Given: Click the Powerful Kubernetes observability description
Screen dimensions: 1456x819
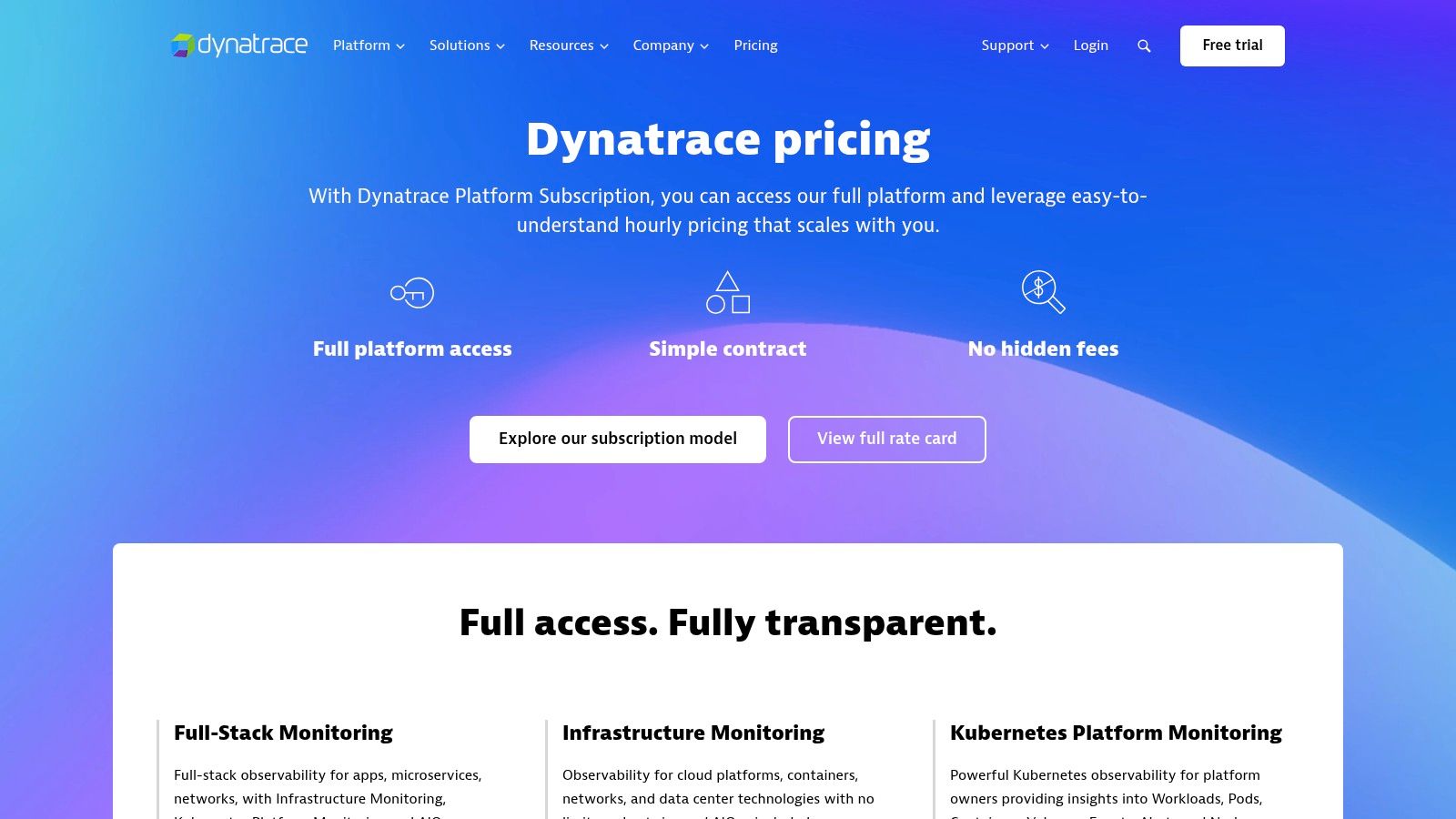Looking at the screenshot, I should (x=1106, y=795).
